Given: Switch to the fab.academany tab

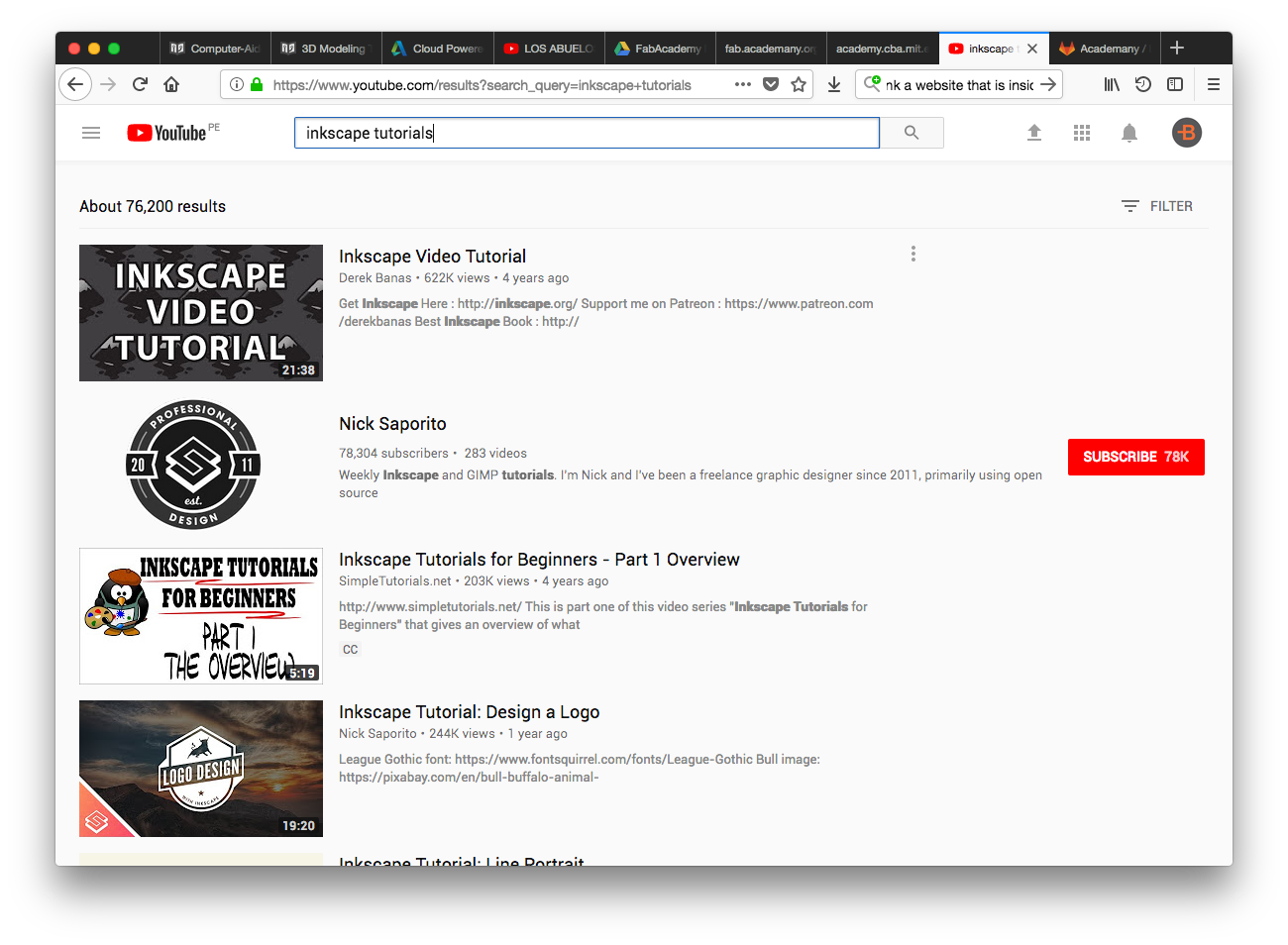Looking at the screenshot, I should (x=770, y=49).
